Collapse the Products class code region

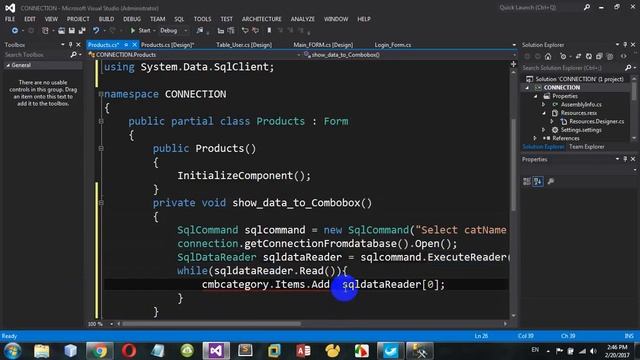(x=101, y=121)
